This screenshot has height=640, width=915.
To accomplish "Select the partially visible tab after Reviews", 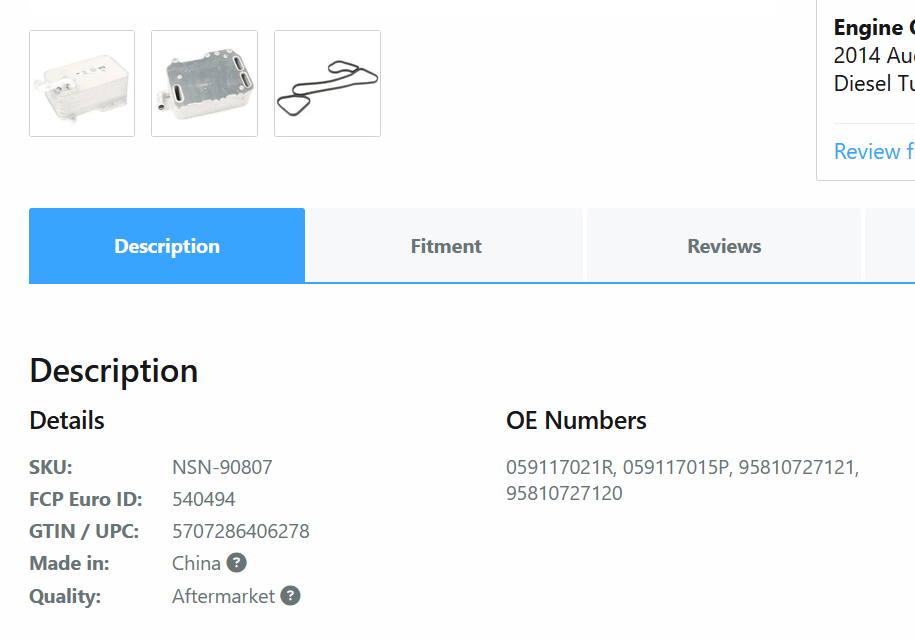I will 890,246.
